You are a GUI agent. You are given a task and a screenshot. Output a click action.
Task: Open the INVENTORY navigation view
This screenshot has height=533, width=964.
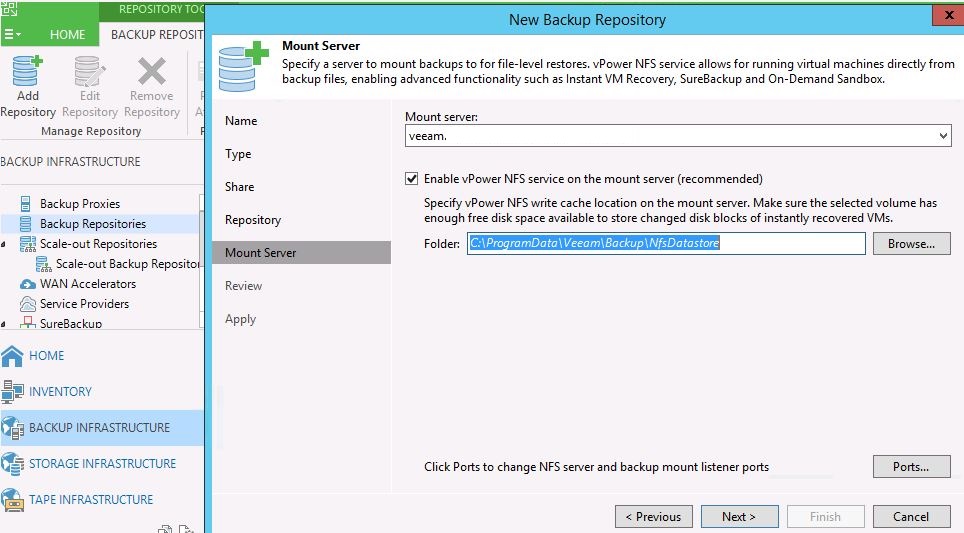click(x=60, y=392)
